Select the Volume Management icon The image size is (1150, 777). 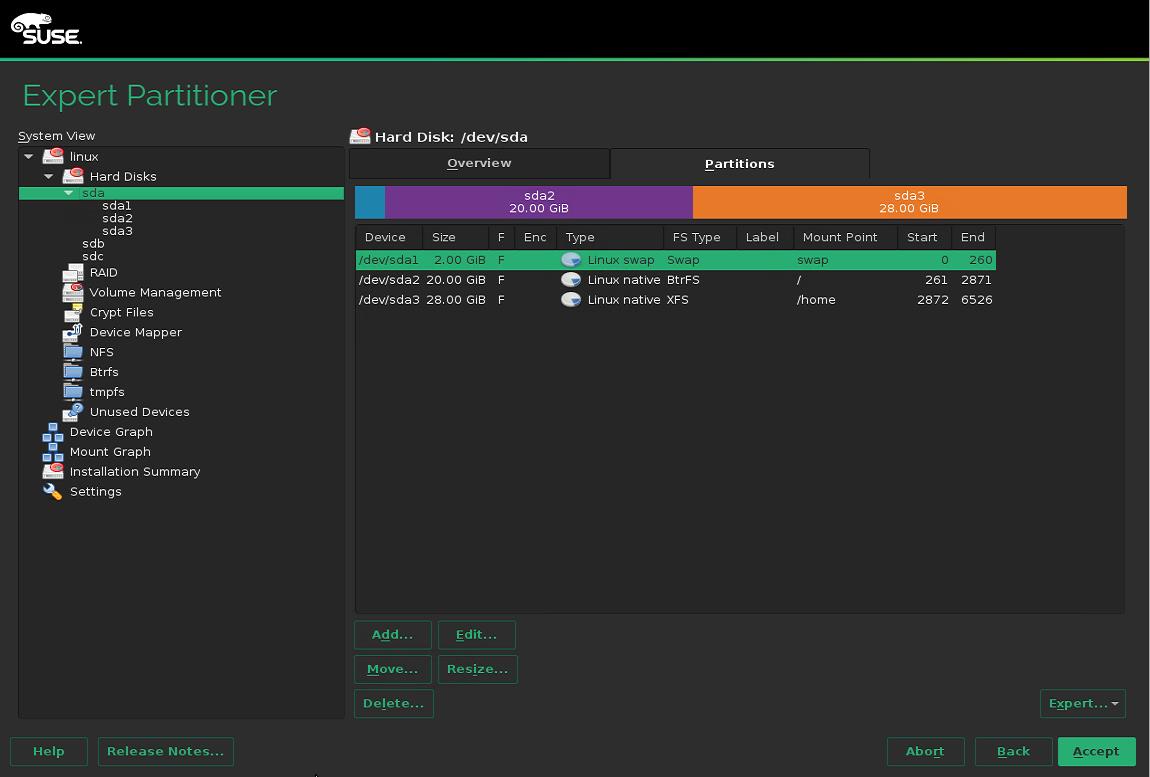point(73,292)
